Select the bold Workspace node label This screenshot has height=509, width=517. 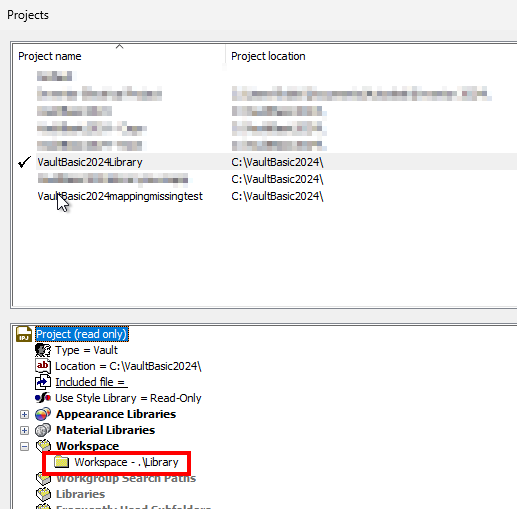coord(88,446)
